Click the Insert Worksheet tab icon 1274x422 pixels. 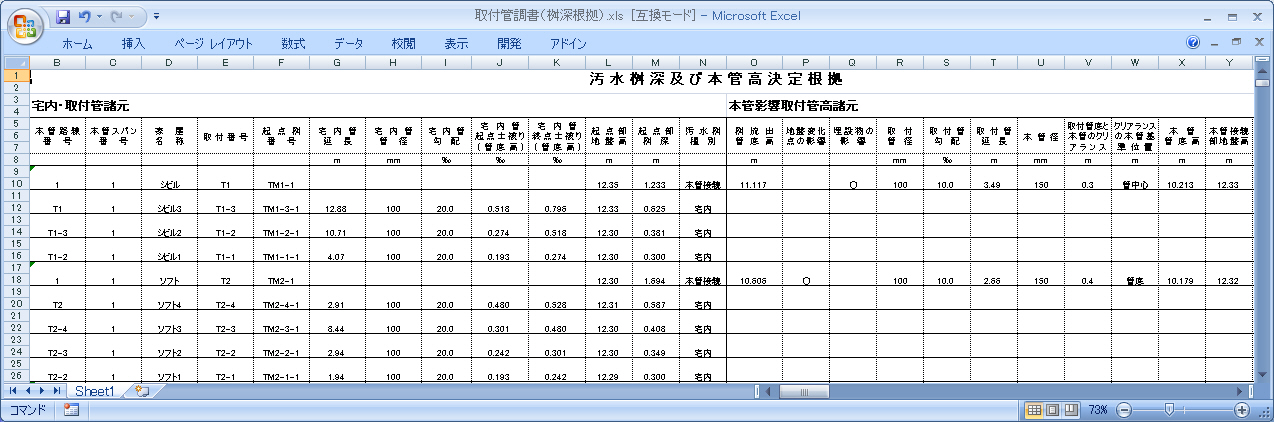[142, 391]
